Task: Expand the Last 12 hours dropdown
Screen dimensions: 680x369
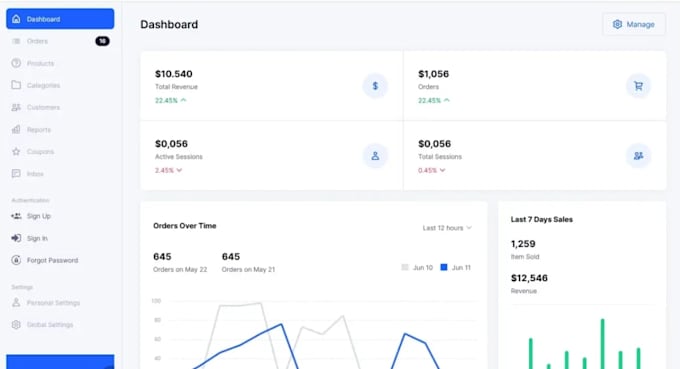Action: point(447,228)
